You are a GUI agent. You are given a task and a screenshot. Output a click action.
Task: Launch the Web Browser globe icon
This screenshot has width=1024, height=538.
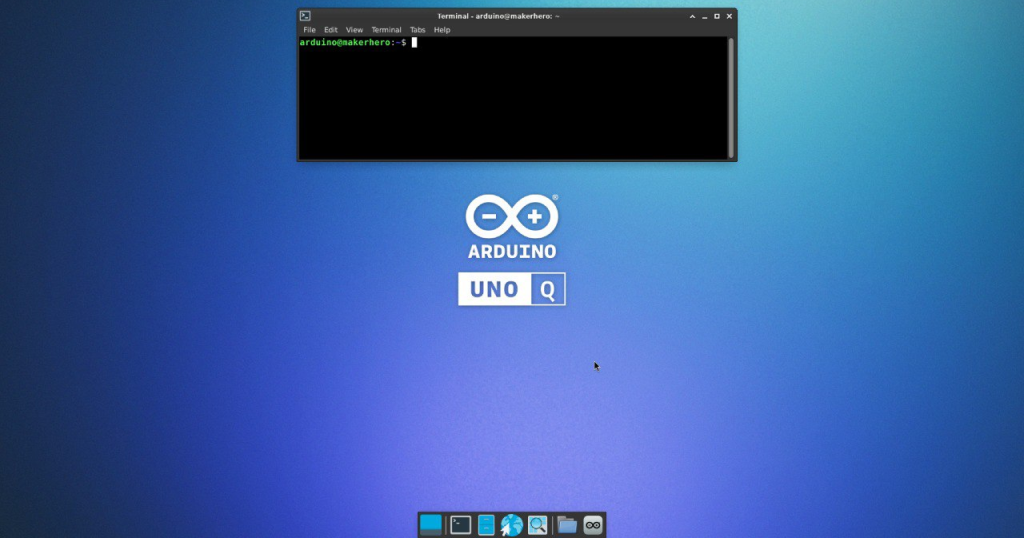tap(511, 525)
